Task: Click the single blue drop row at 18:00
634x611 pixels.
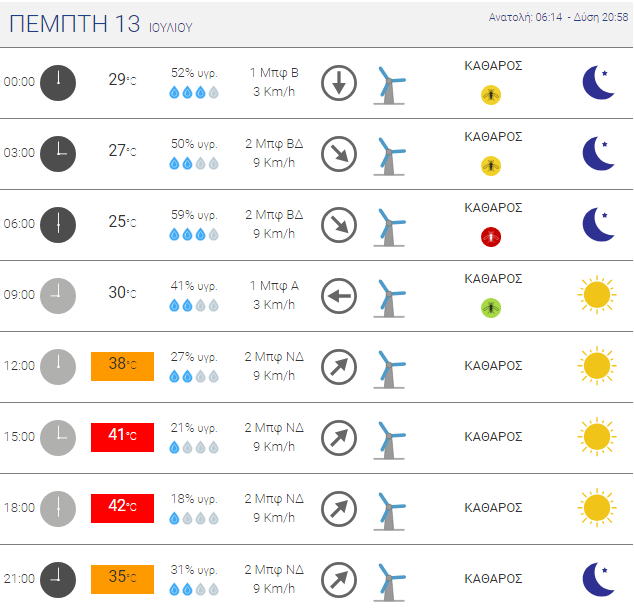Action: 194,518
